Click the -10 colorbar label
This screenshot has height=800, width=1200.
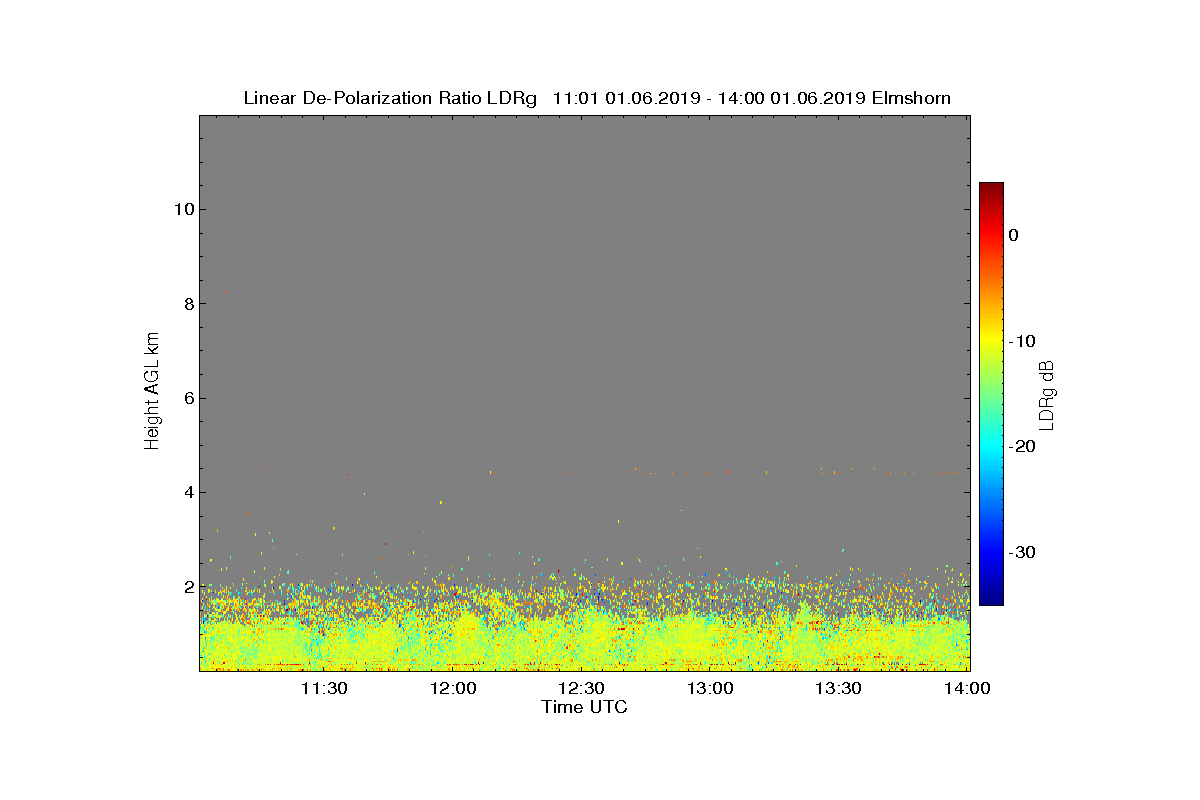point(1021,341)
